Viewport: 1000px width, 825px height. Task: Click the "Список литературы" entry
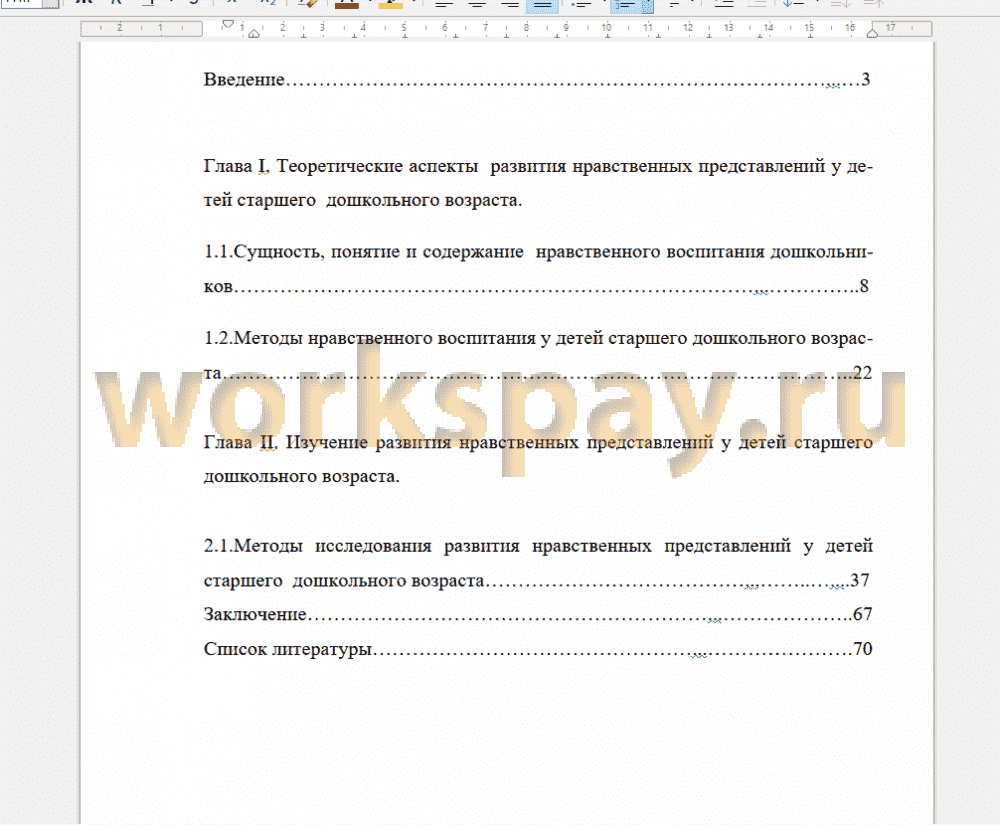288,649
